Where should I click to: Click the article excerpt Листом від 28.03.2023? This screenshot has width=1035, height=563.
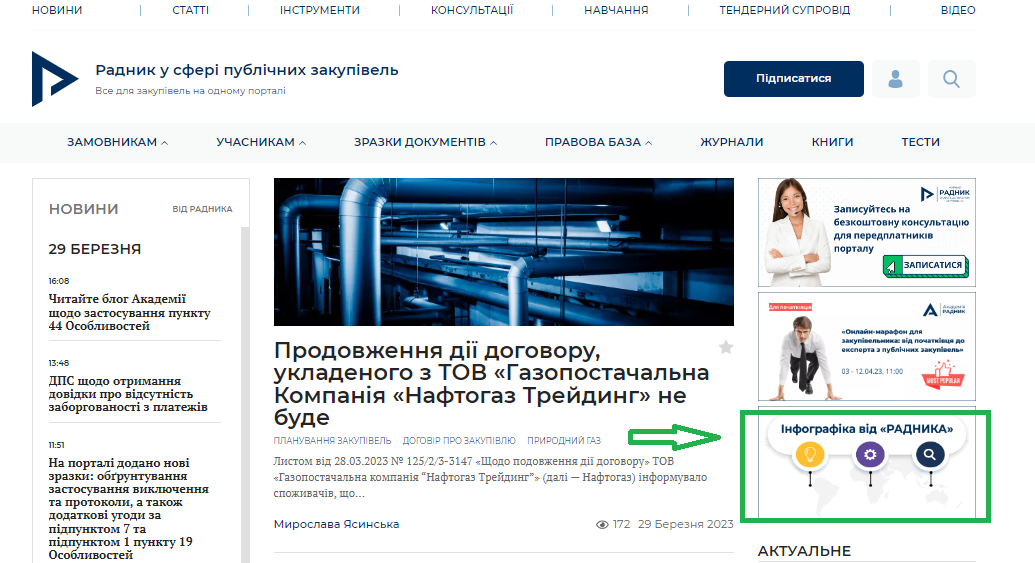(x=490, y=477)
